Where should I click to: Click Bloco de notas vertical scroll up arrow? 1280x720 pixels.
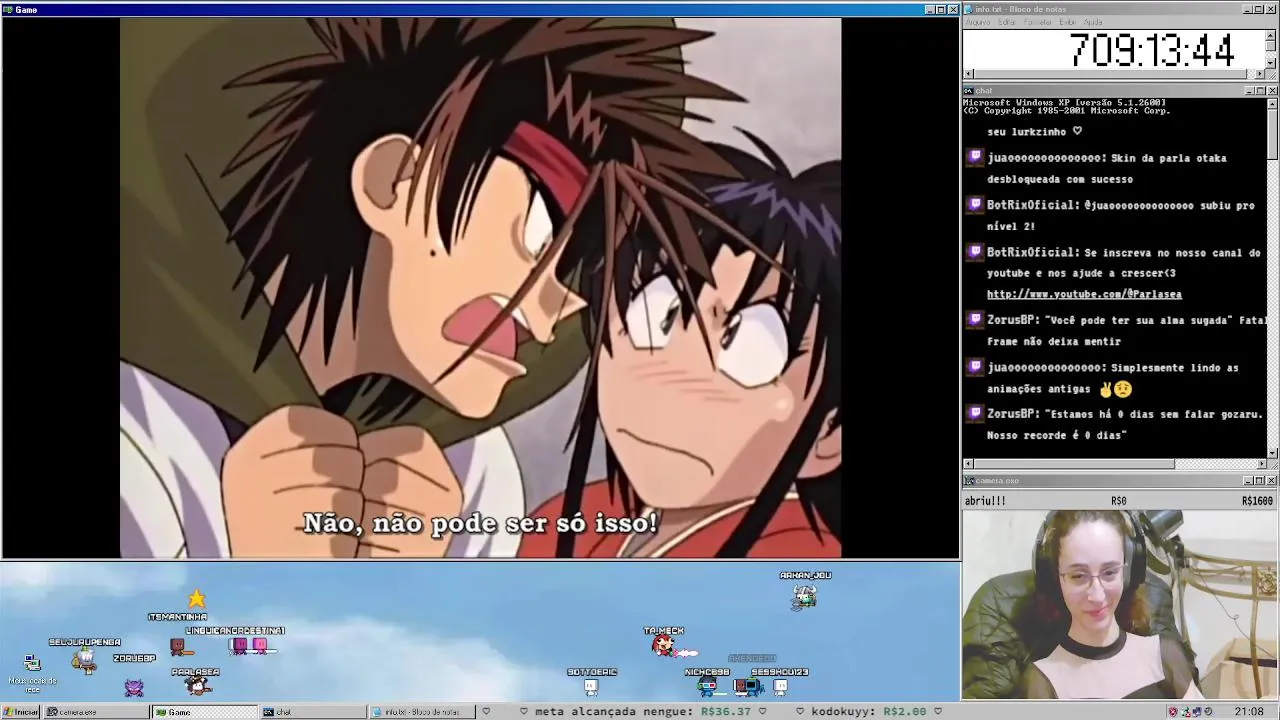click(1272, 35)
